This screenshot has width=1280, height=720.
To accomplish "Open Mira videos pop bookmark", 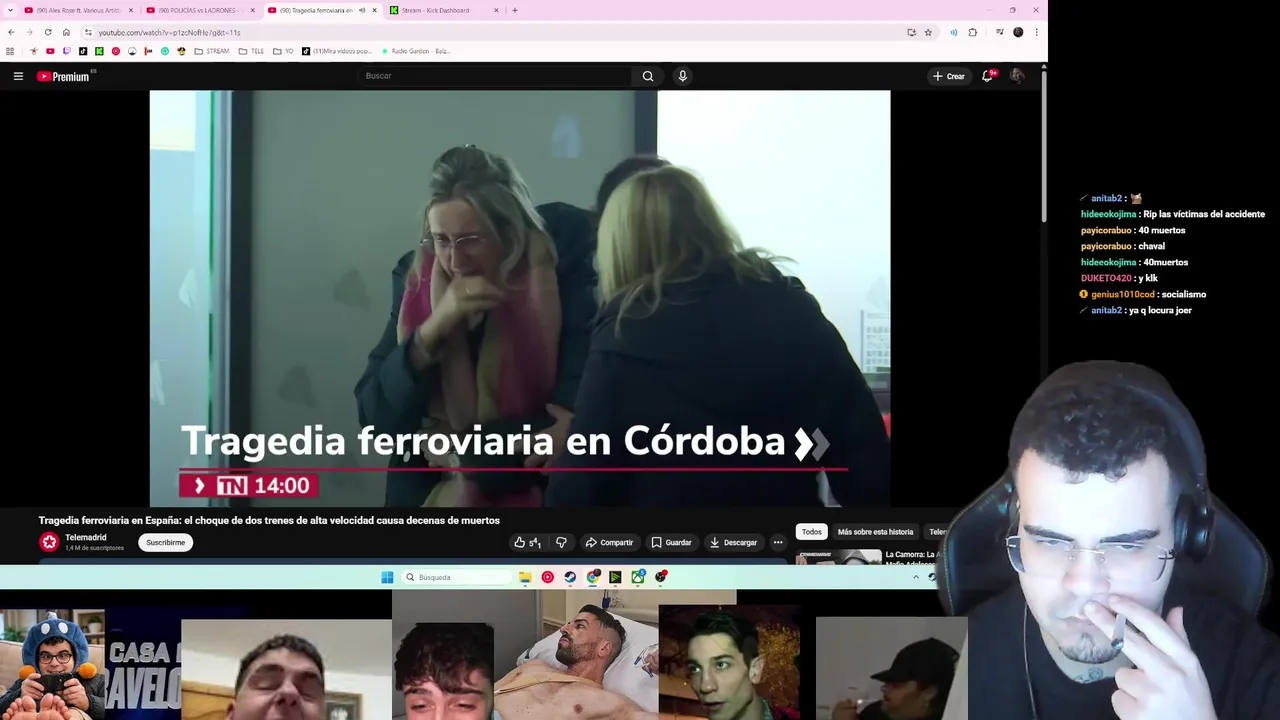I will pyautogui.click(x=339, y=51).
